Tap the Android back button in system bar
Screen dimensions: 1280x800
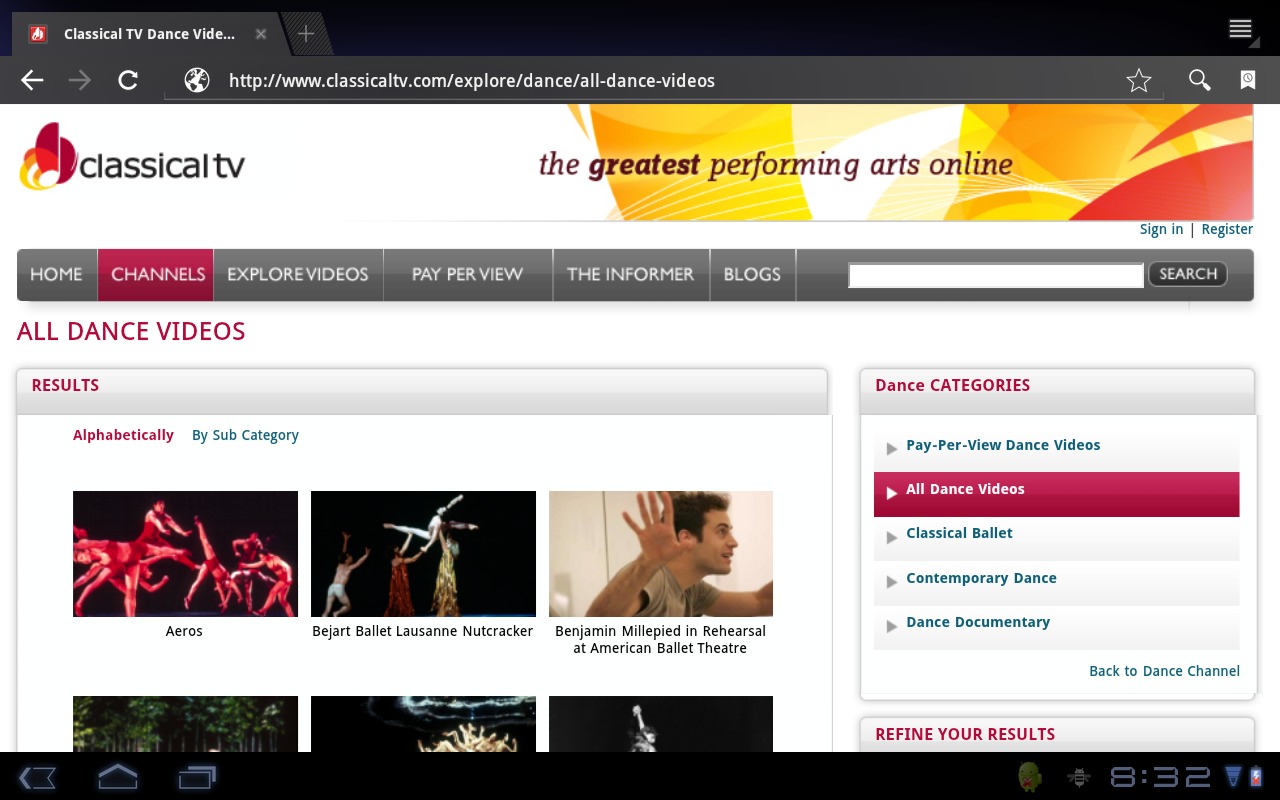click(37, 777)
